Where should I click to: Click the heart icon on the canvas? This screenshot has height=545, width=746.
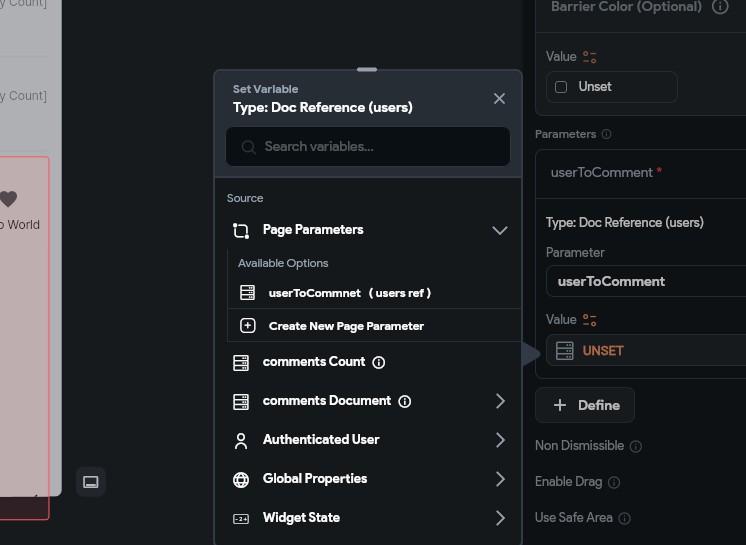pos(8,199)
